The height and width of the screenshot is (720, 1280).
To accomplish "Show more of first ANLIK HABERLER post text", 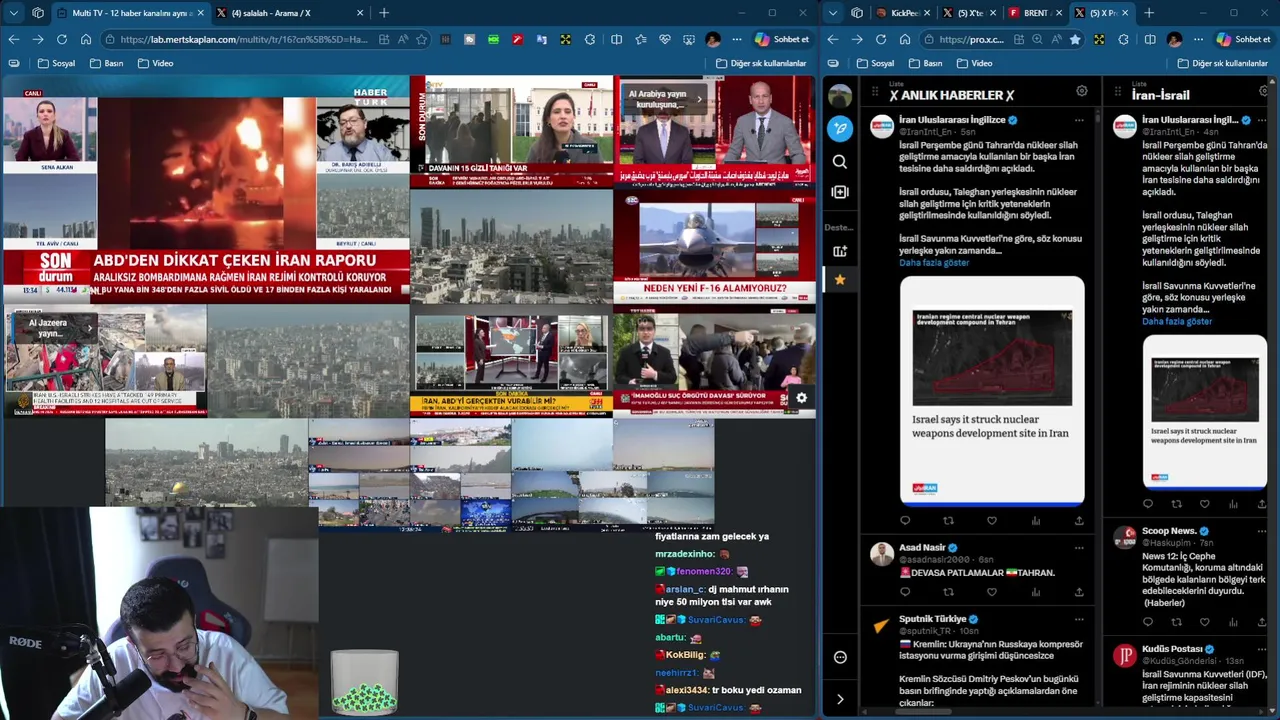I will pyautogui.click(x=934, y=263).
